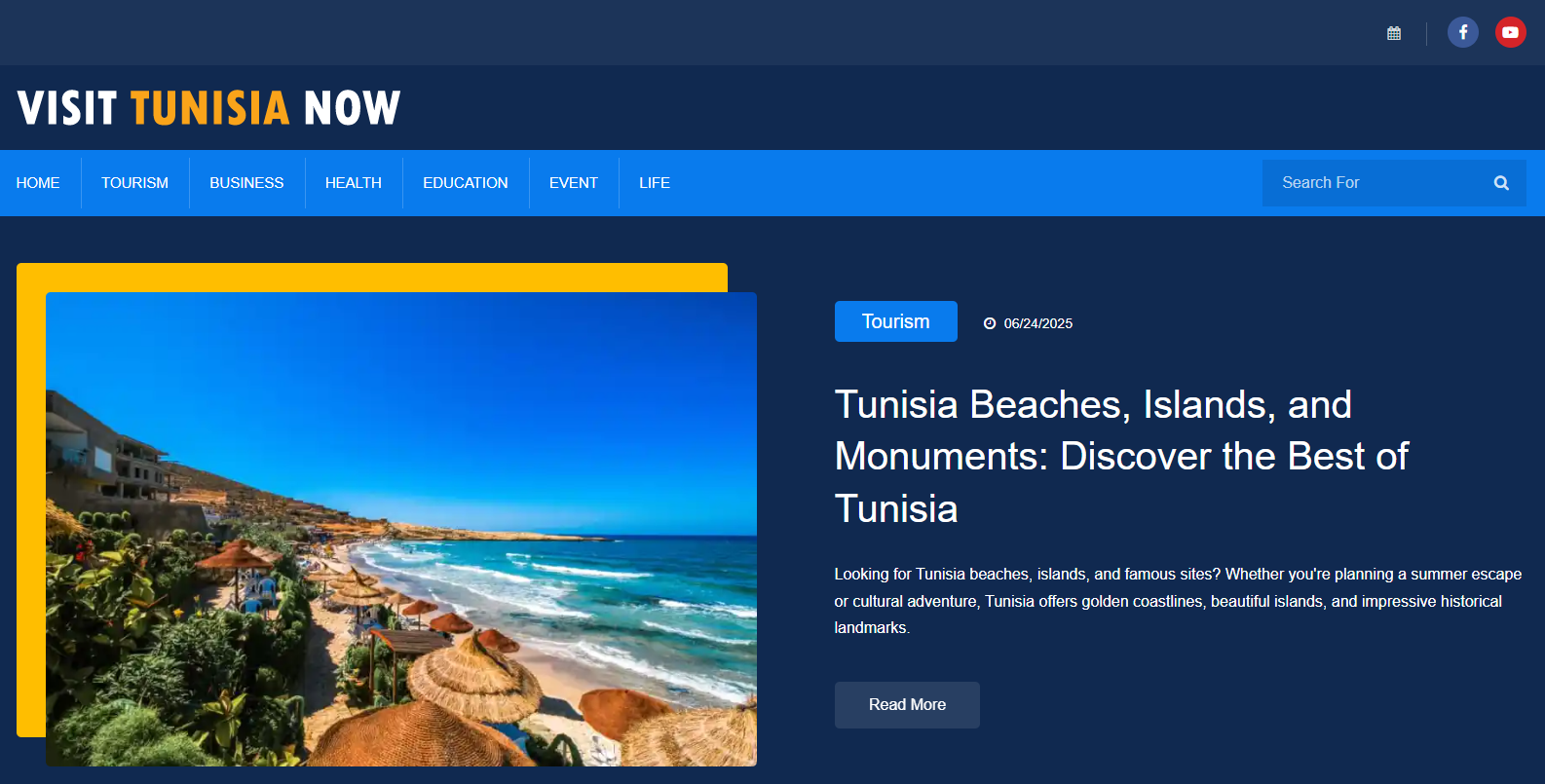
Task: Open the TOURISM menu item
Action: click(134, 183)
